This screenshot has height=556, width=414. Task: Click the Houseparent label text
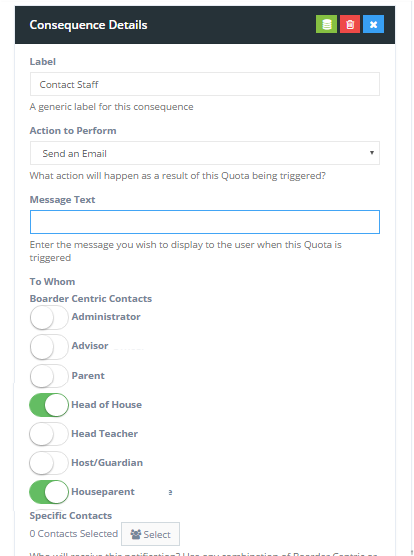pyautogui.click(x=103, y=492)
